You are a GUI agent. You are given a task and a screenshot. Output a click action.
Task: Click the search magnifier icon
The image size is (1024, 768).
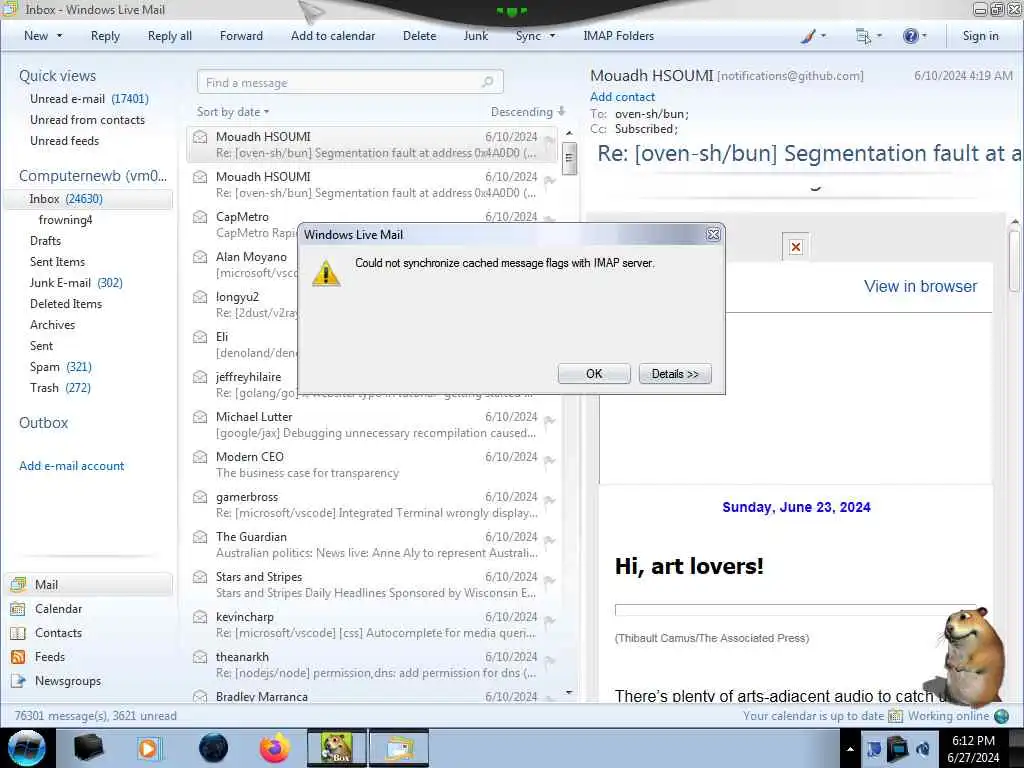488,82
